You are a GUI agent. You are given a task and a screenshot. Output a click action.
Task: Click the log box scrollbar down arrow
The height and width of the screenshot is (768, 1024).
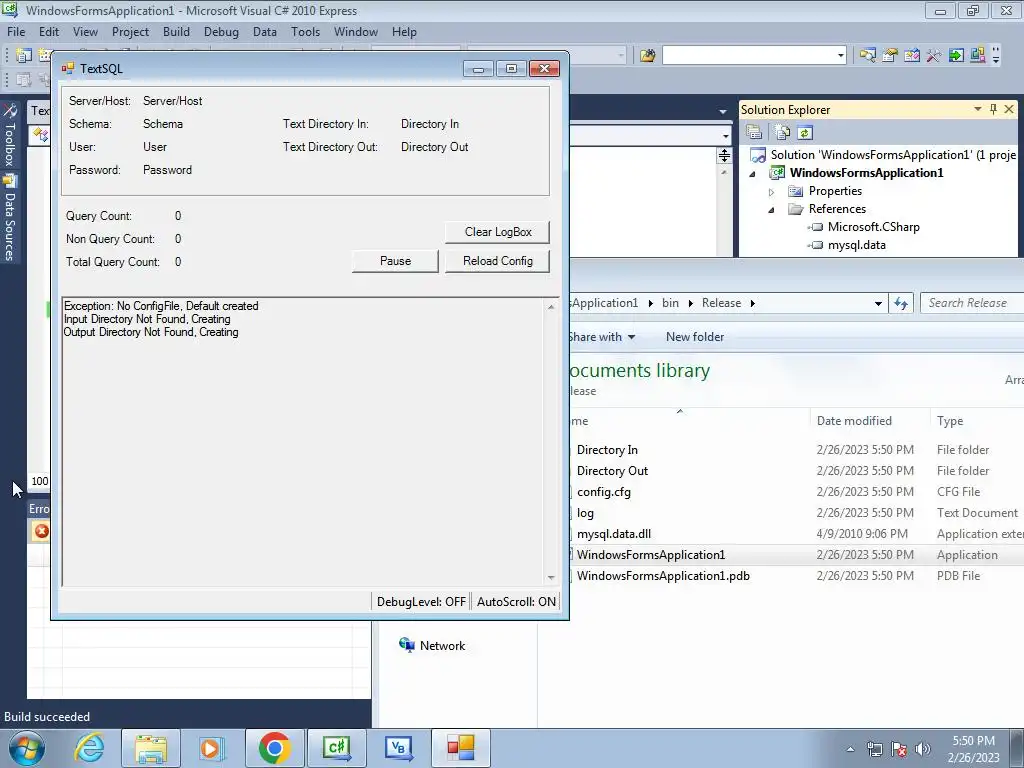click(x=551, y=578)
